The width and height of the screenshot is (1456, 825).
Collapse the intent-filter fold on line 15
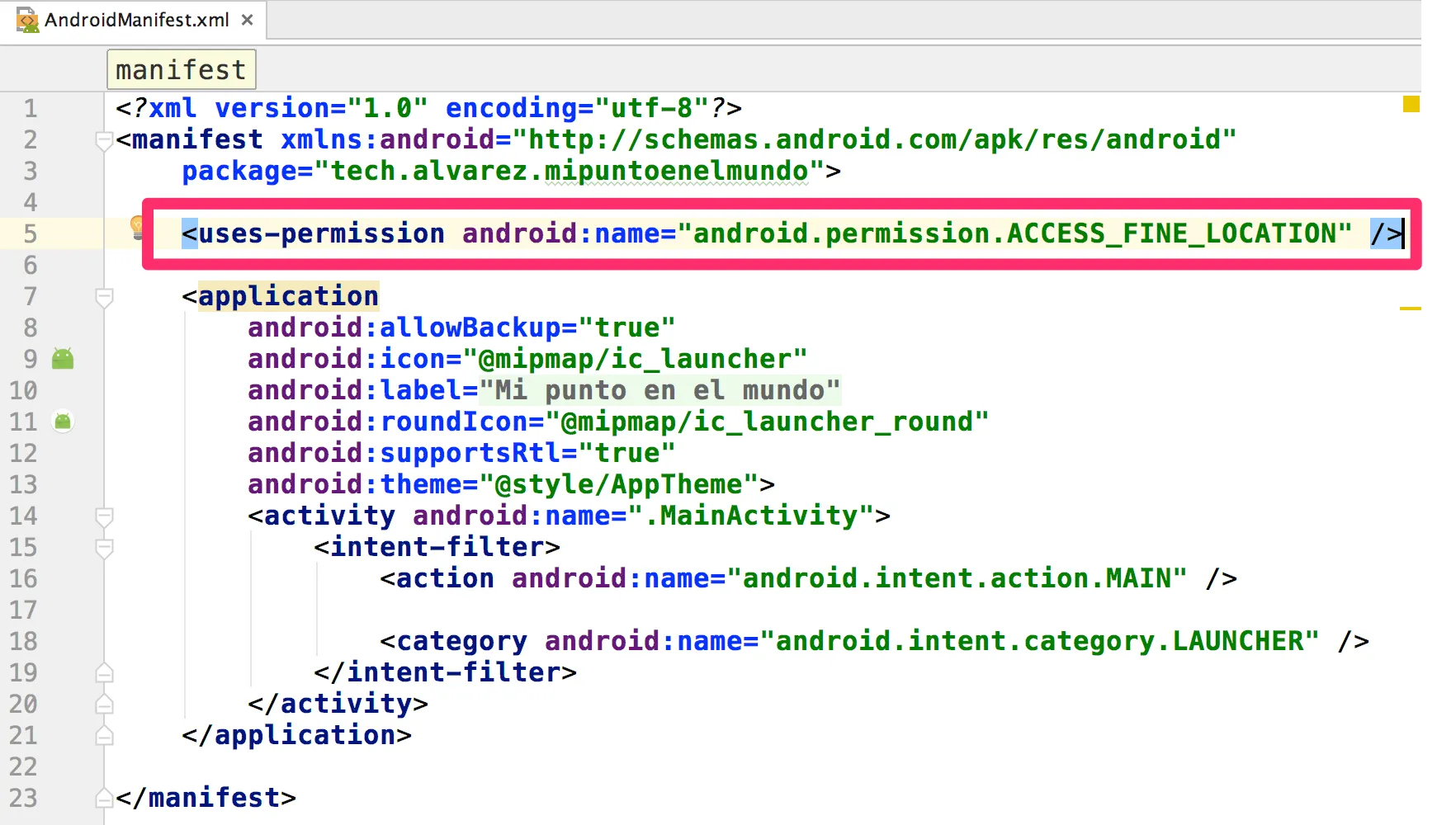pyautogui.click(x=104, y=549)
